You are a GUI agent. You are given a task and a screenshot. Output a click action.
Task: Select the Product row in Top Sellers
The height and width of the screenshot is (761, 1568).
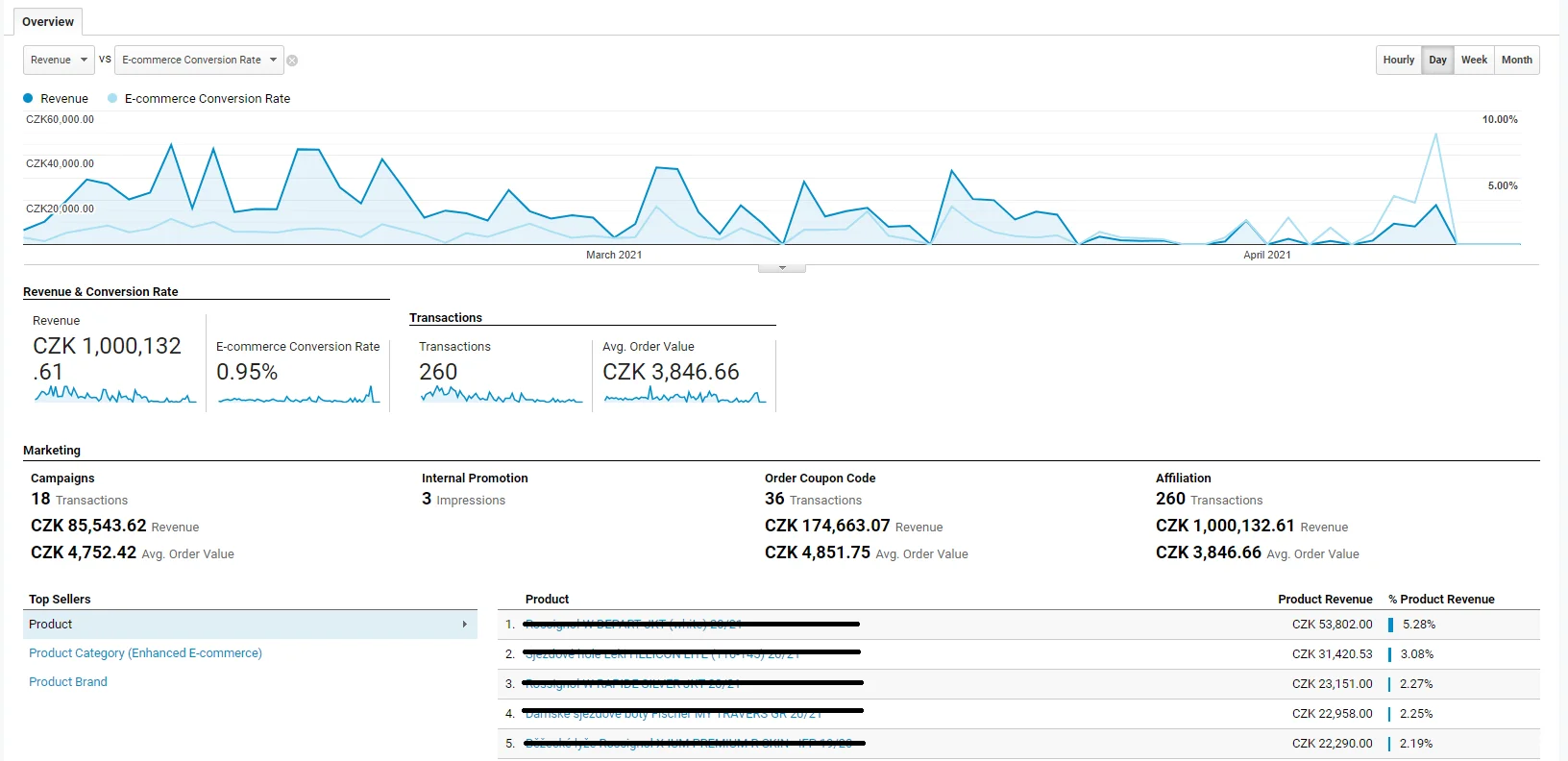click(250, 625)
